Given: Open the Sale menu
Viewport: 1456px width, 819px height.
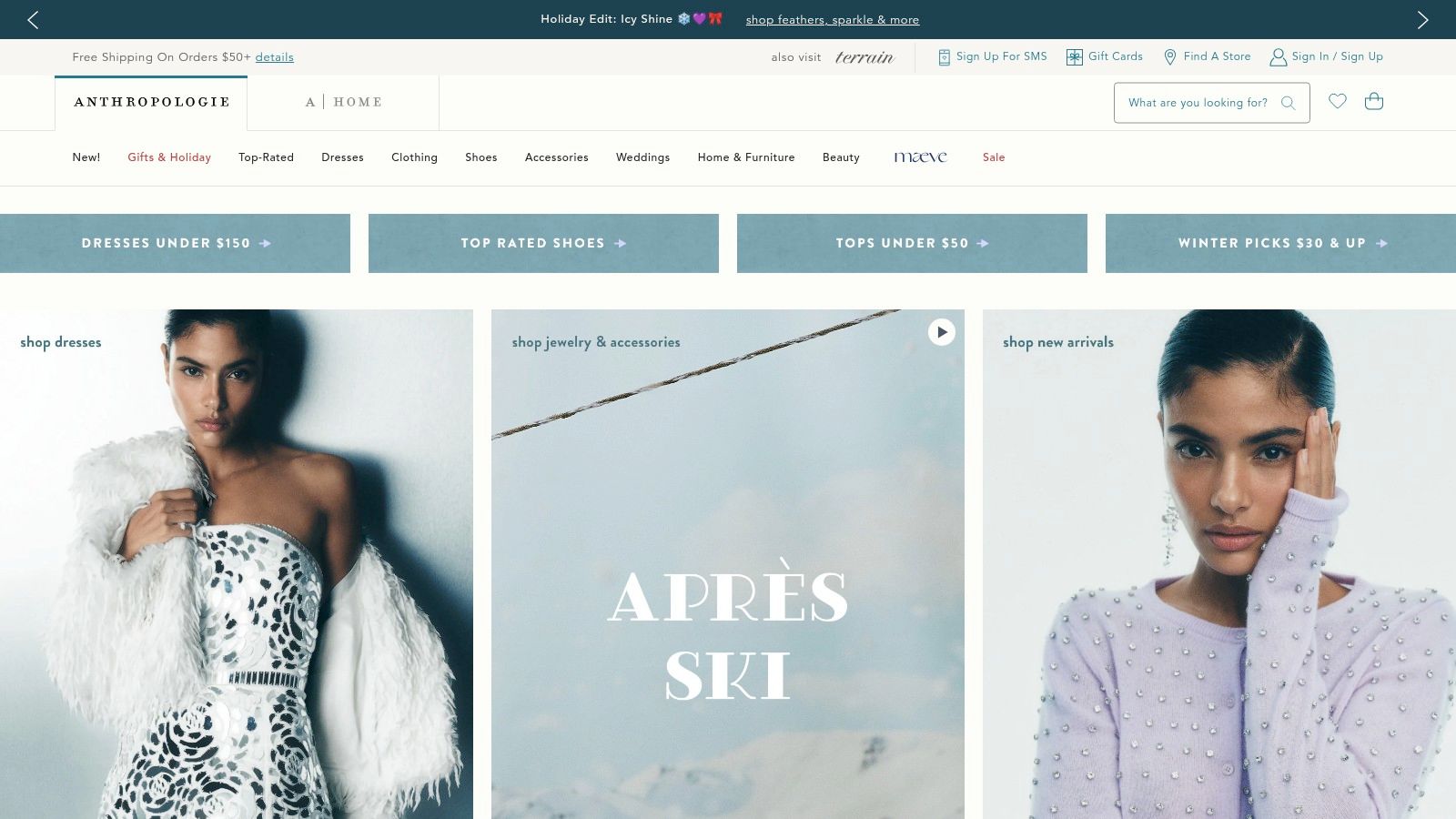Looking at the screenshot, I should click(994, 157).
